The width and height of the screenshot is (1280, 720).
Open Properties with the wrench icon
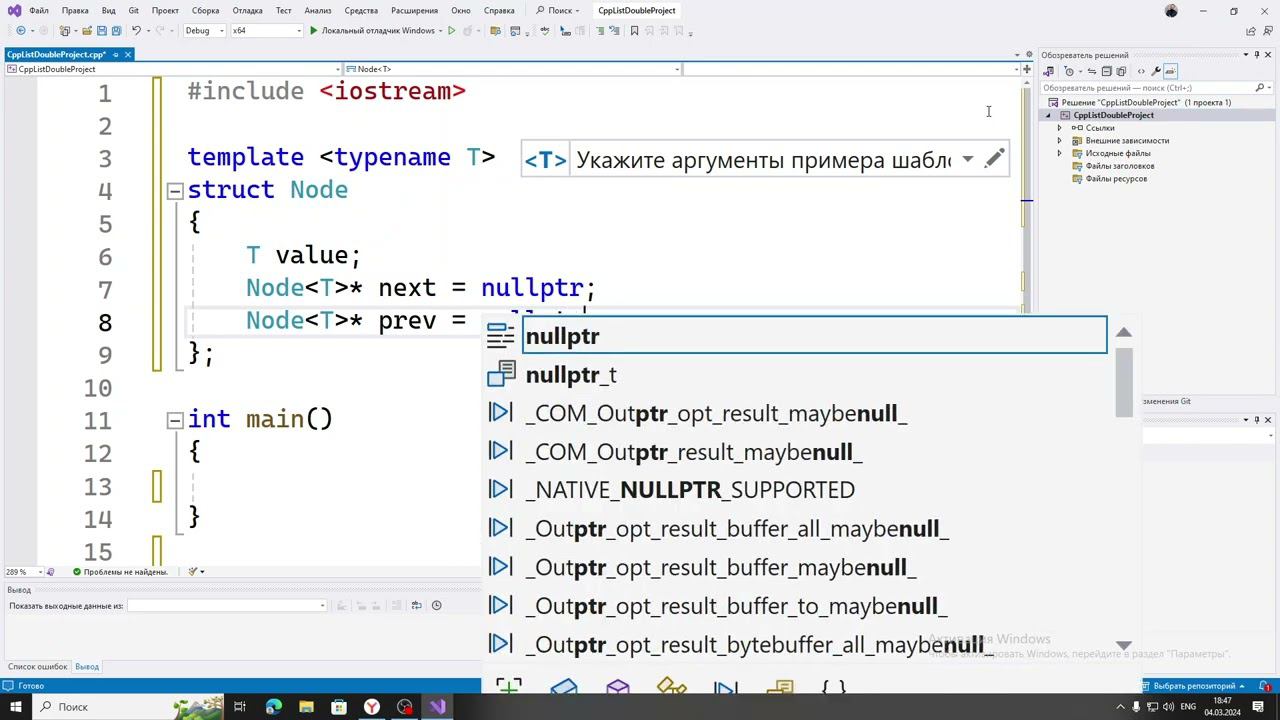pyautogui.click(x=1156, y=71)
